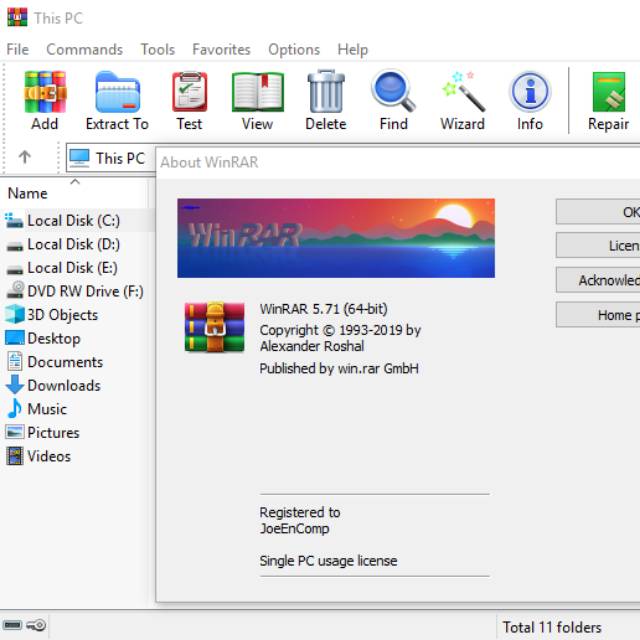The width and height of the screenshot is (640, 640).
Task: Click the 'About WinRAR' dialog title
Action: click(209, 162)
